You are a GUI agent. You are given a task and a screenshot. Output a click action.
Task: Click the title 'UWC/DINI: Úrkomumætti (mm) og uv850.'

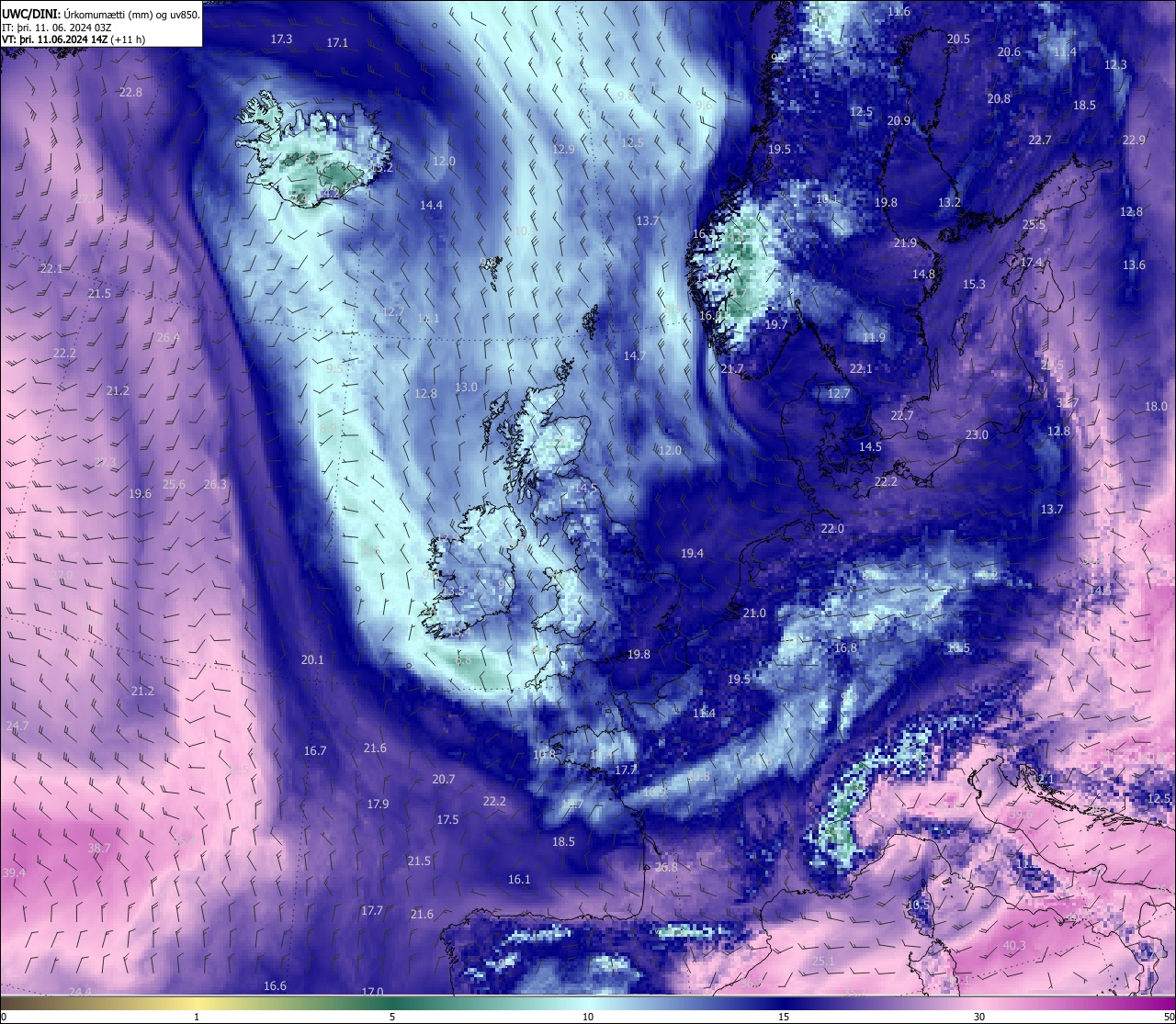(x=100, y=15)
